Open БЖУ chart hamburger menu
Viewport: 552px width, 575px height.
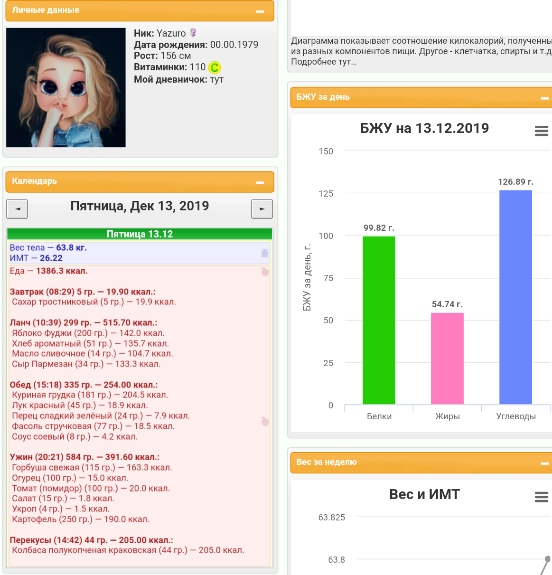(x=541, y=131)
